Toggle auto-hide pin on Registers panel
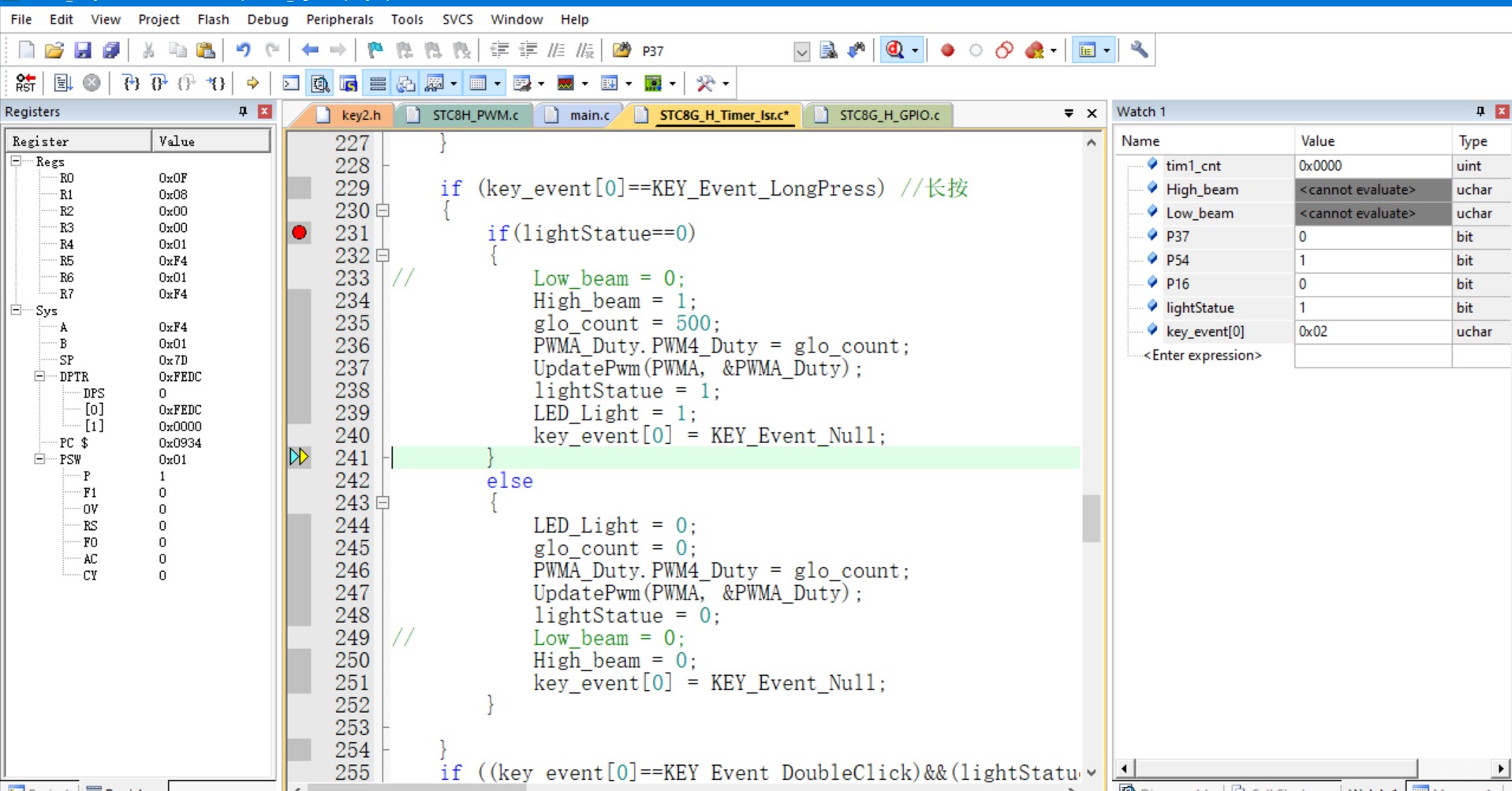This screenshot has height=791, width=1512. click(x=243, y=112)
